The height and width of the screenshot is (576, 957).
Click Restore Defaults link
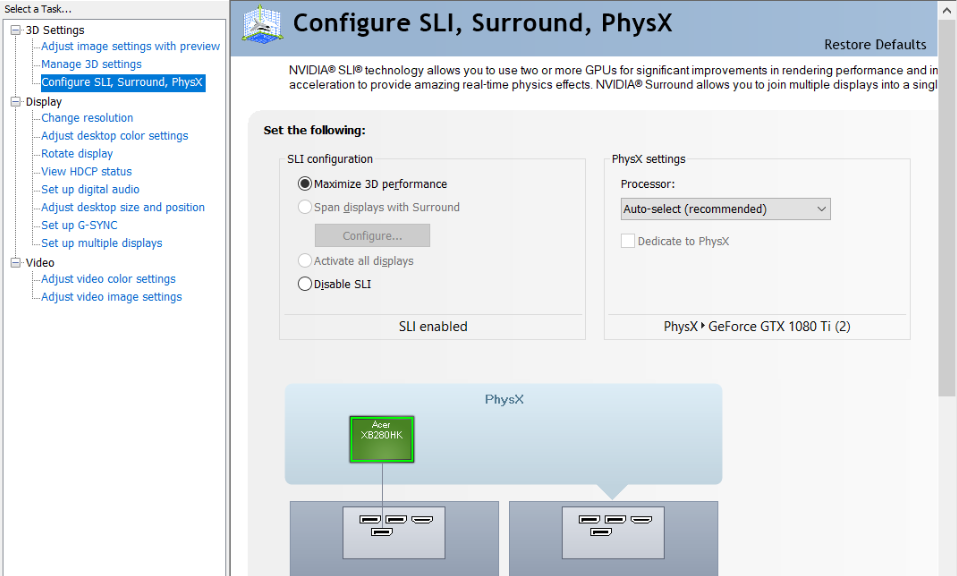pyautogui.click(x=875, y=45)
